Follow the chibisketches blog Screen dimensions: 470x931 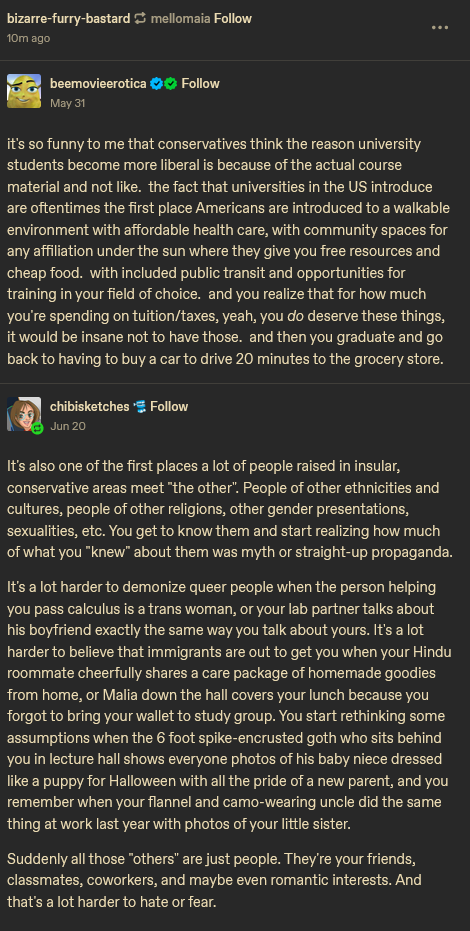point(169,407)
